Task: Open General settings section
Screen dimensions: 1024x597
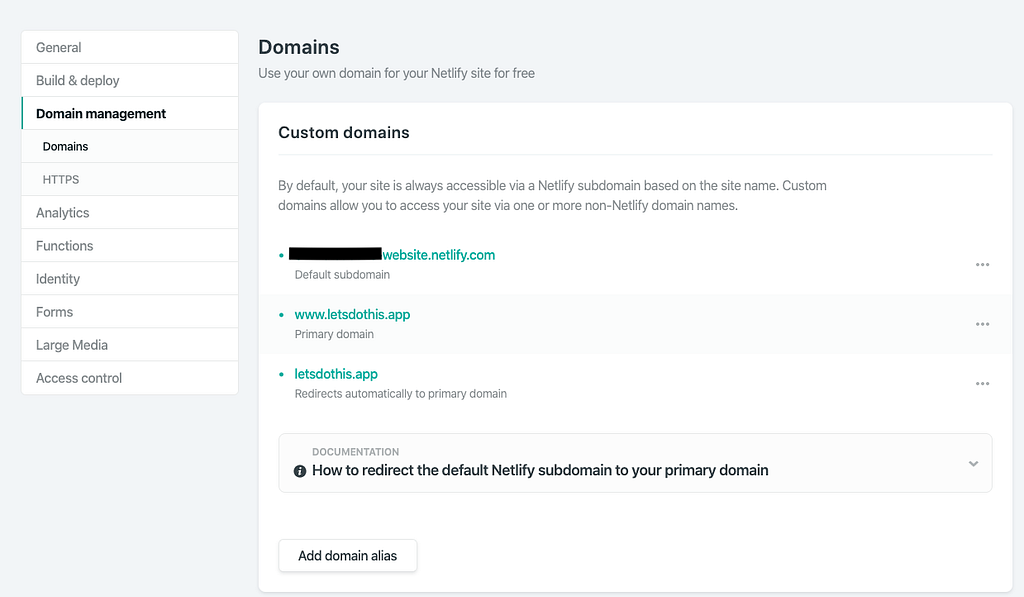Action: (x=129, y=47)
